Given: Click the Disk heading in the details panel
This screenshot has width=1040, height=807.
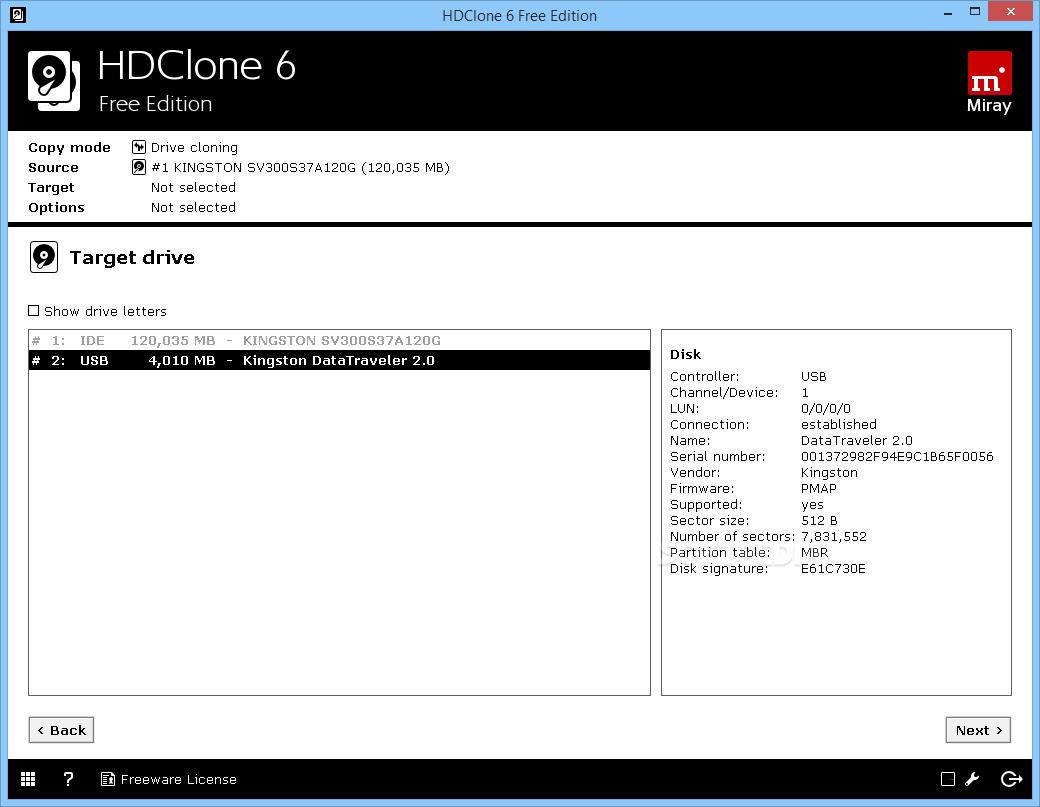Looking at the screenshot, I should (685, 354).
